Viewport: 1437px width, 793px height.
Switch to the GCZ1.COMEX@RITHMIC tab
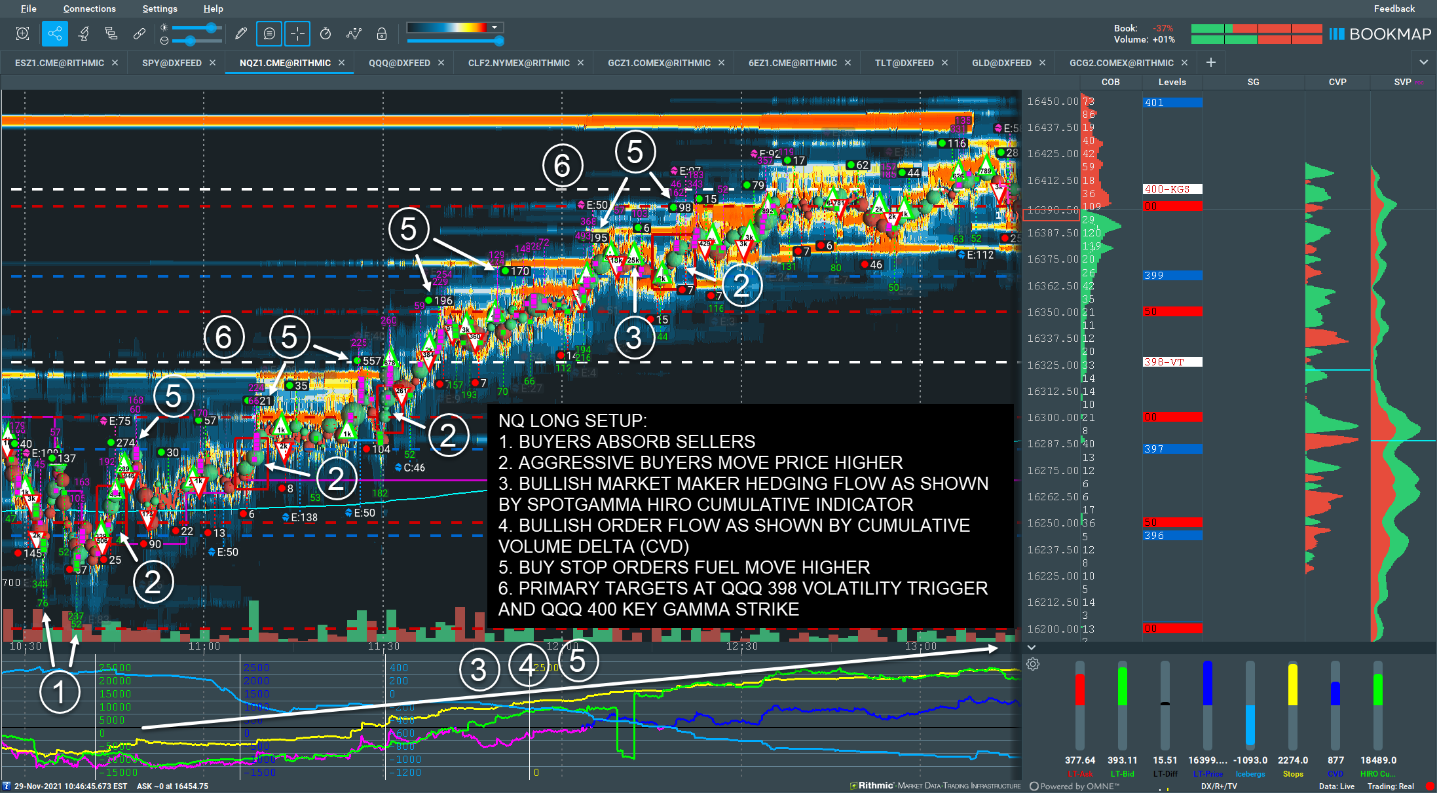[661, 63]
